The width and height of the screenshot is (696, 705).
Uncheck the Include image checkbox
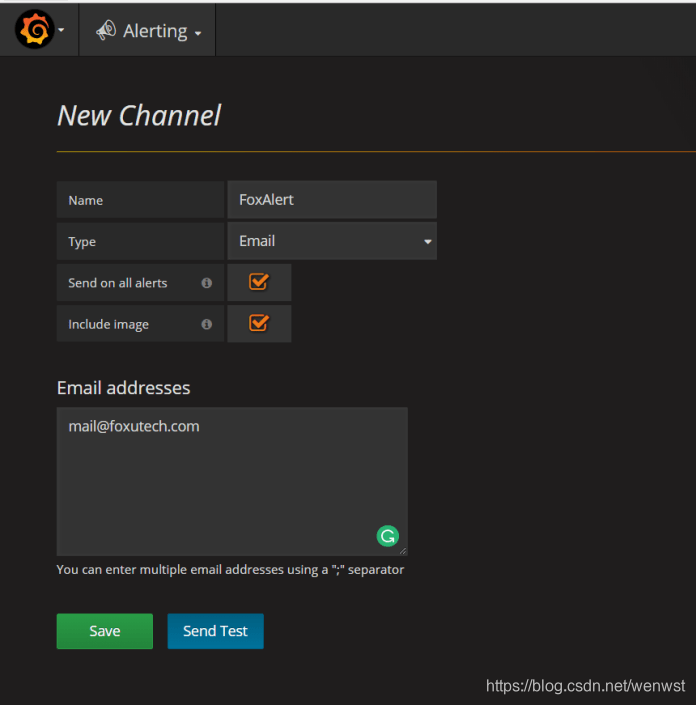[259, 323]
